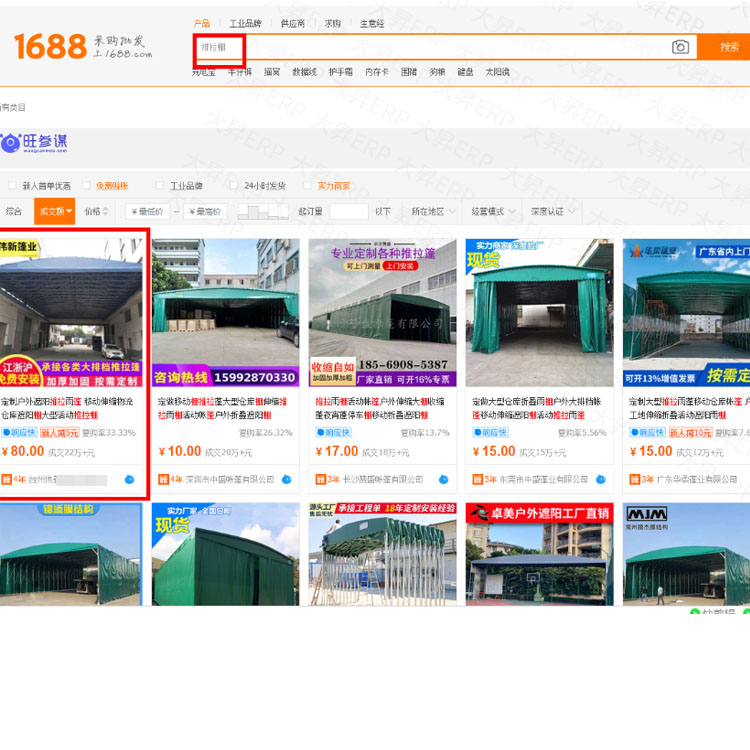Screen dimensions: 750x750
Task: Sort results by 综合
Action: [14, 211]
